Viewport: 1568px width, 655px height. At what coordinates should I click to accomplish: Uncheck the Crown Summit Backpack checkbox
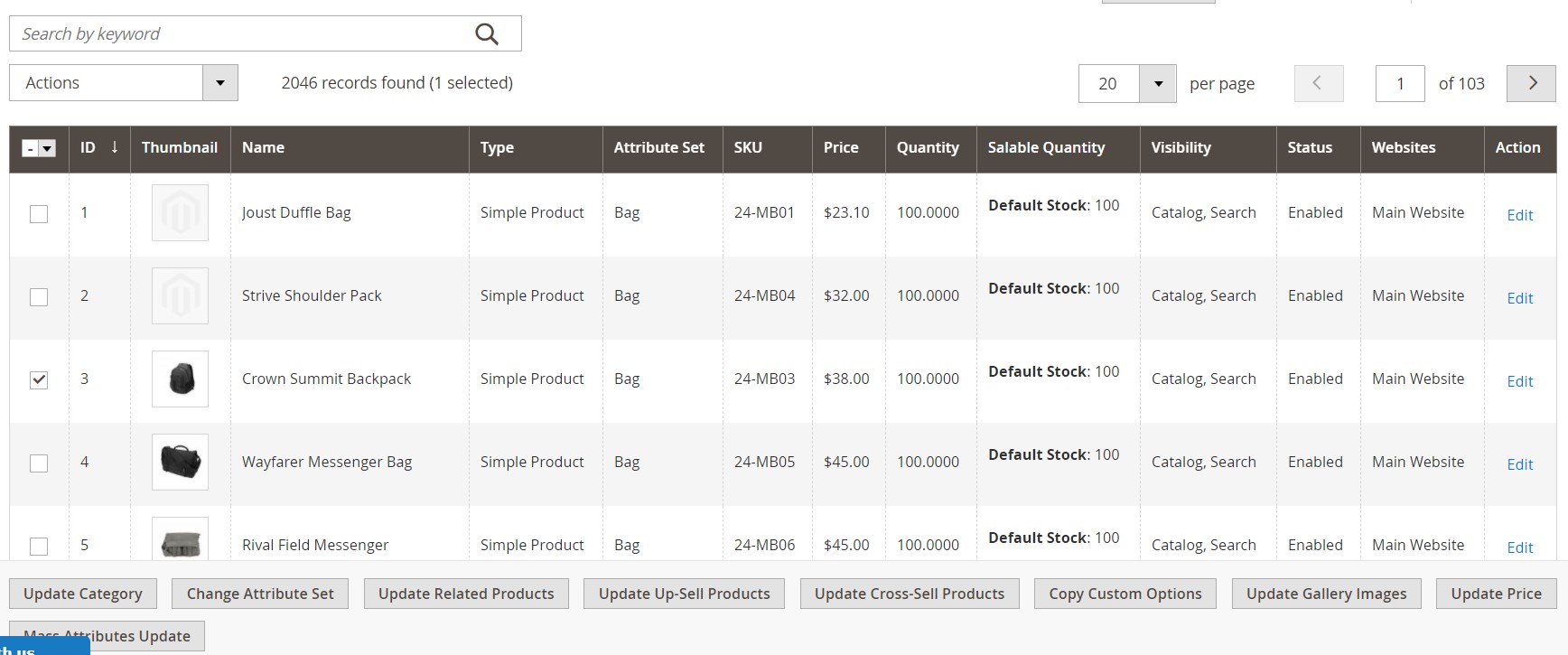tap(39, 380)
